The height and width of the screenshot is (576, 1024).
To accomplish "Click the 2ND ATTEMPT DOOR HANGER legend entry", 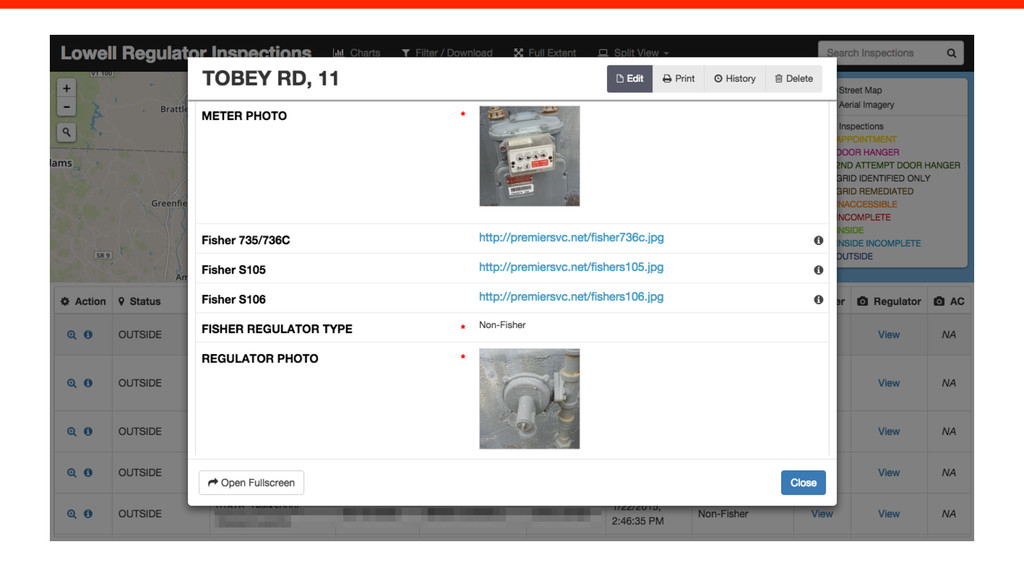I will click(899, 165).
